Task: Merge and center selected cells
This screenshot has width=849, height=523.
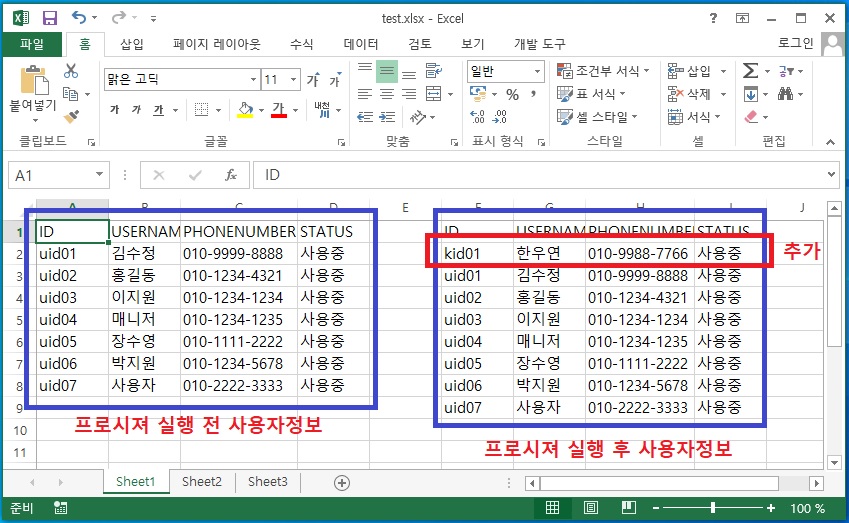Action: click(434, 94)
